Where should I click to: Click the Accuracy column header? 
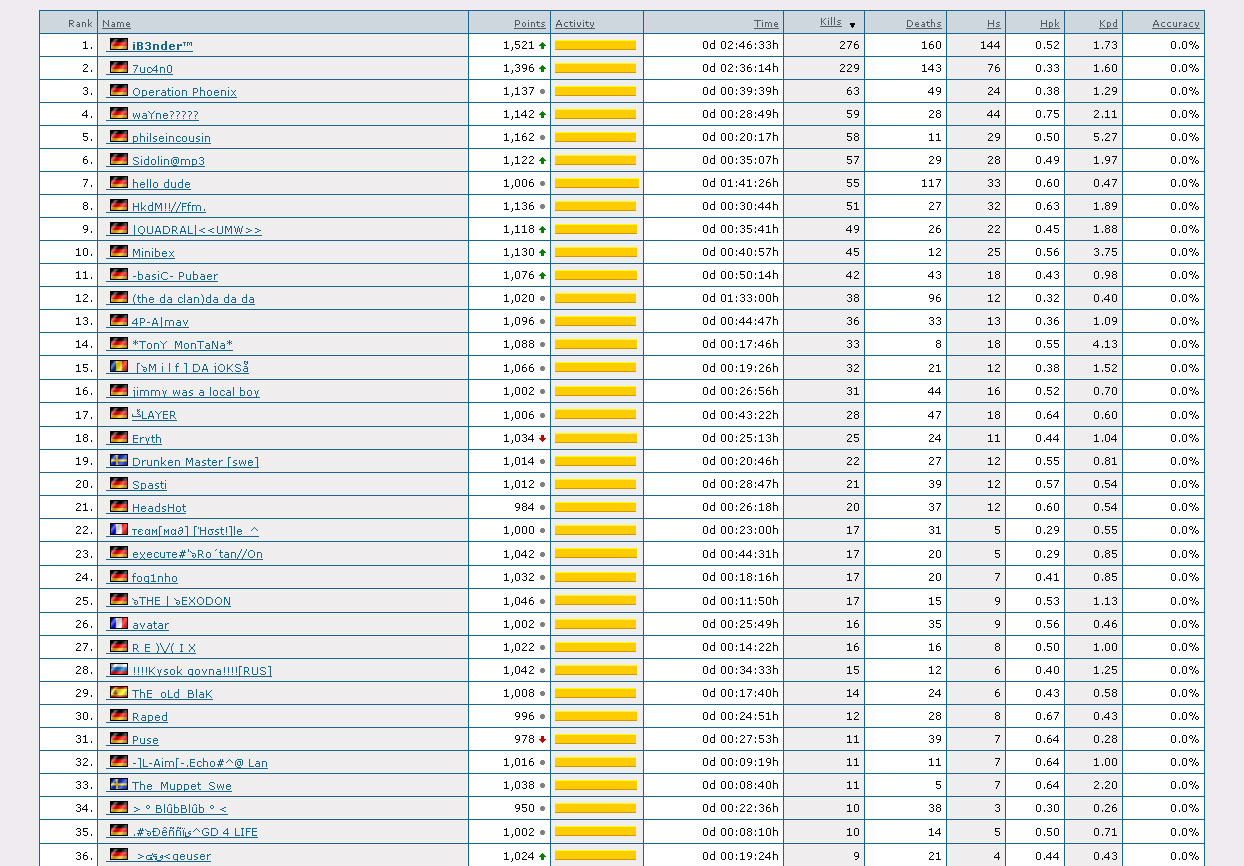[x=1175, y=23]
